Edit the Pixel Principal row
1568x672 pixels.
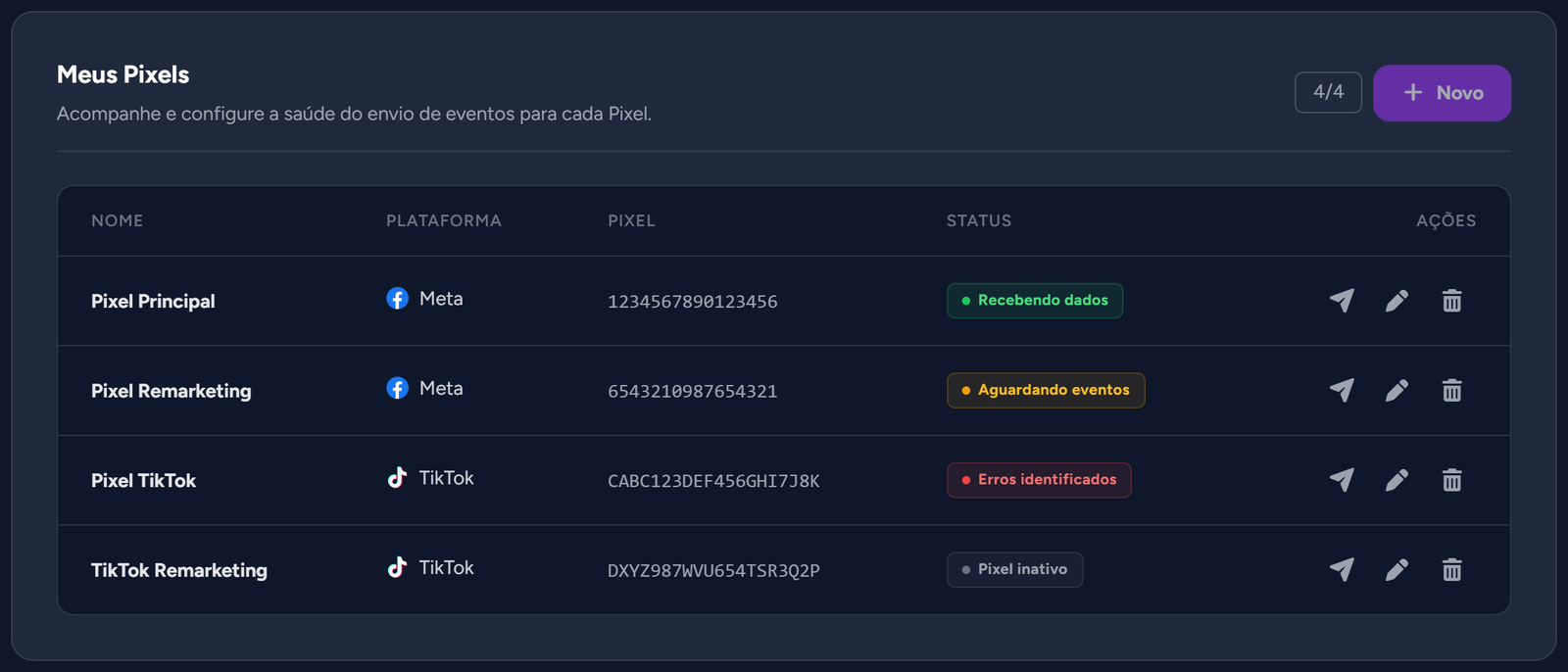[1396, 301]
